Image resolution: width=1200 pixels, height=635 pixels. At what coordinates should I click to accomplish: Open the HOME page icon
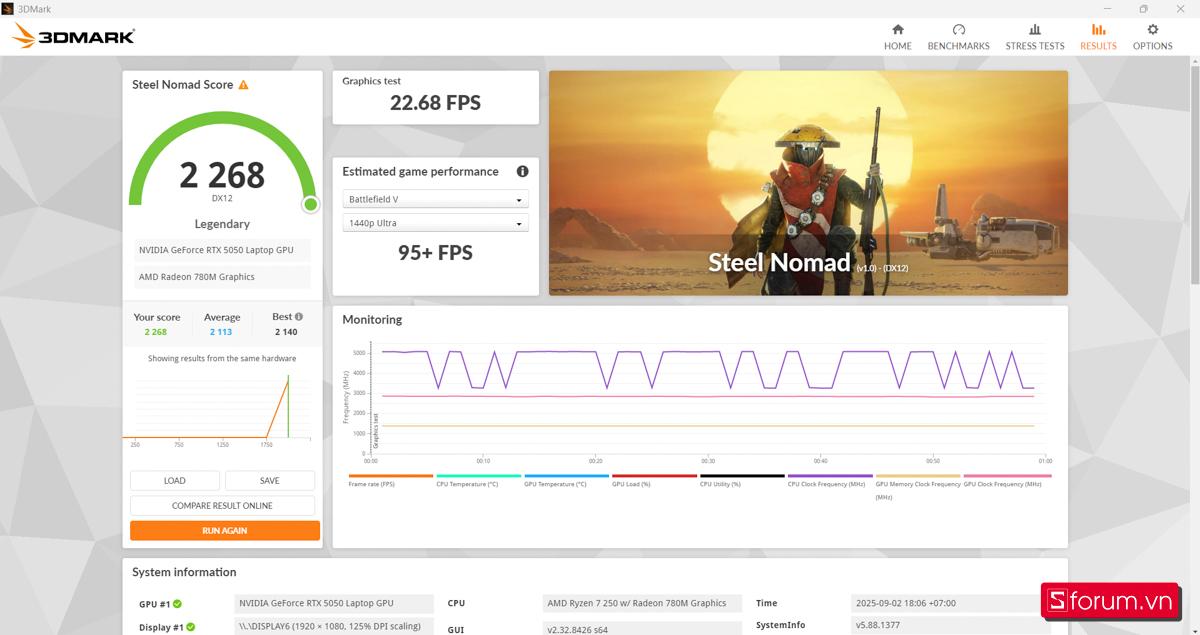[x=897, y=30]
